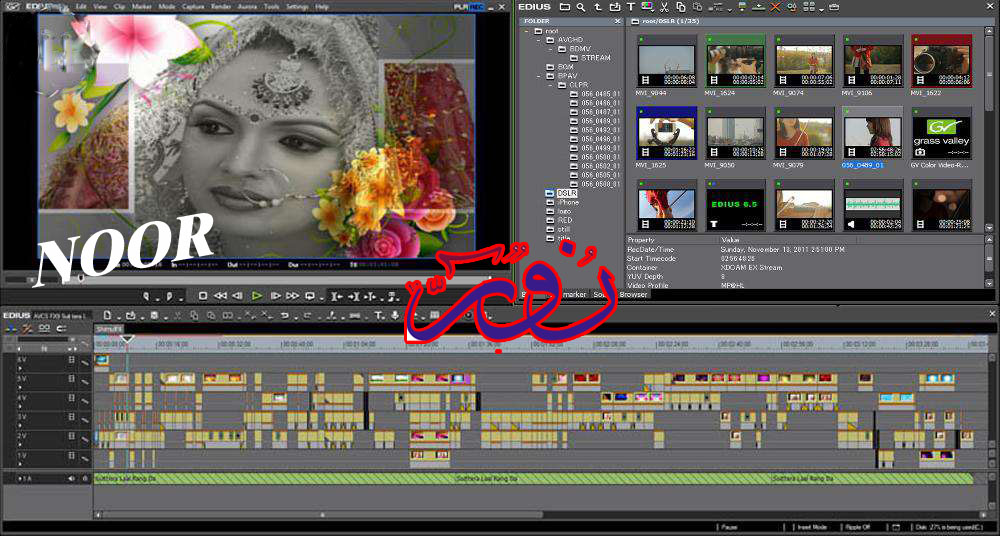Open the Render menu
Viewport: 1000px width, 536px height.
tap(221, 6)
